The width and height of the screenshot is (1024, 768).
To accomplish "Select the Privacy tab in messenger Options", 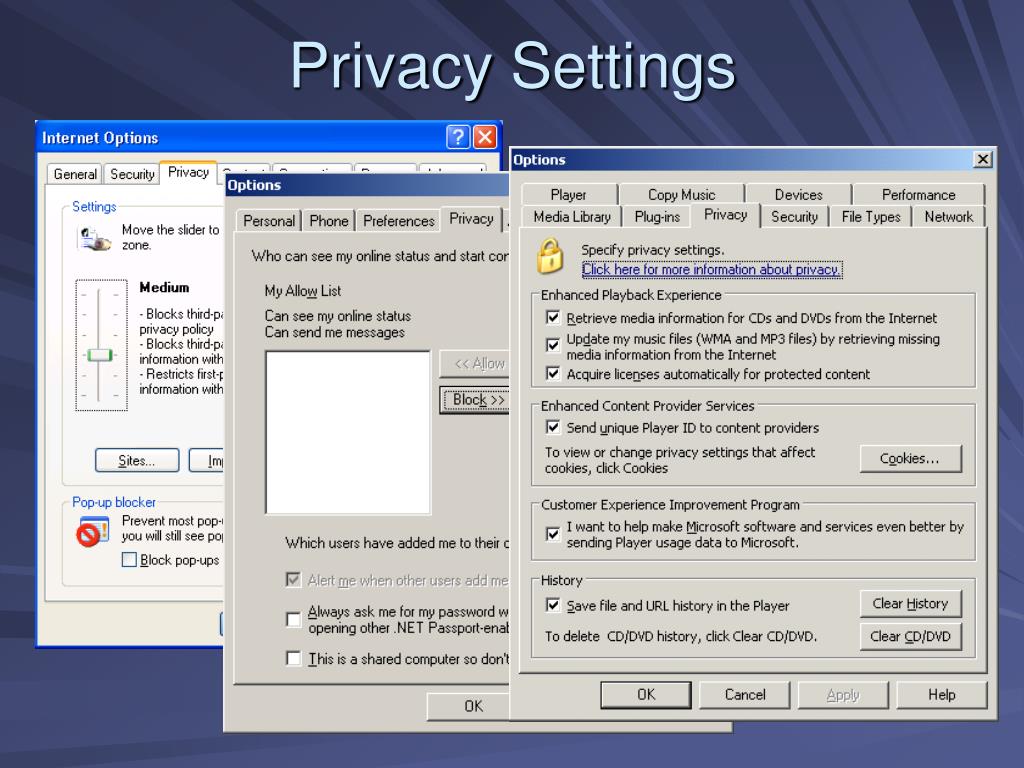I will click(x=471, y=219).
